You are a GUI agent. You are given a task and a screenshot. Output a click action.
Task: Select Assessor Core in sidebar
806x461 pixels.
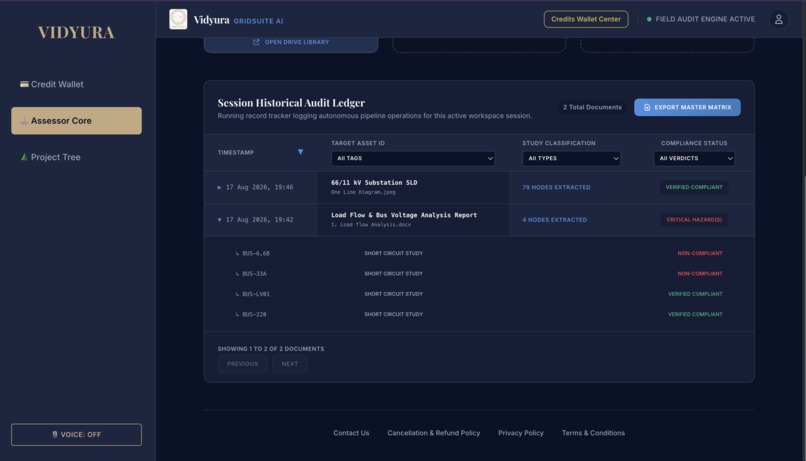(x=76, y=121)
